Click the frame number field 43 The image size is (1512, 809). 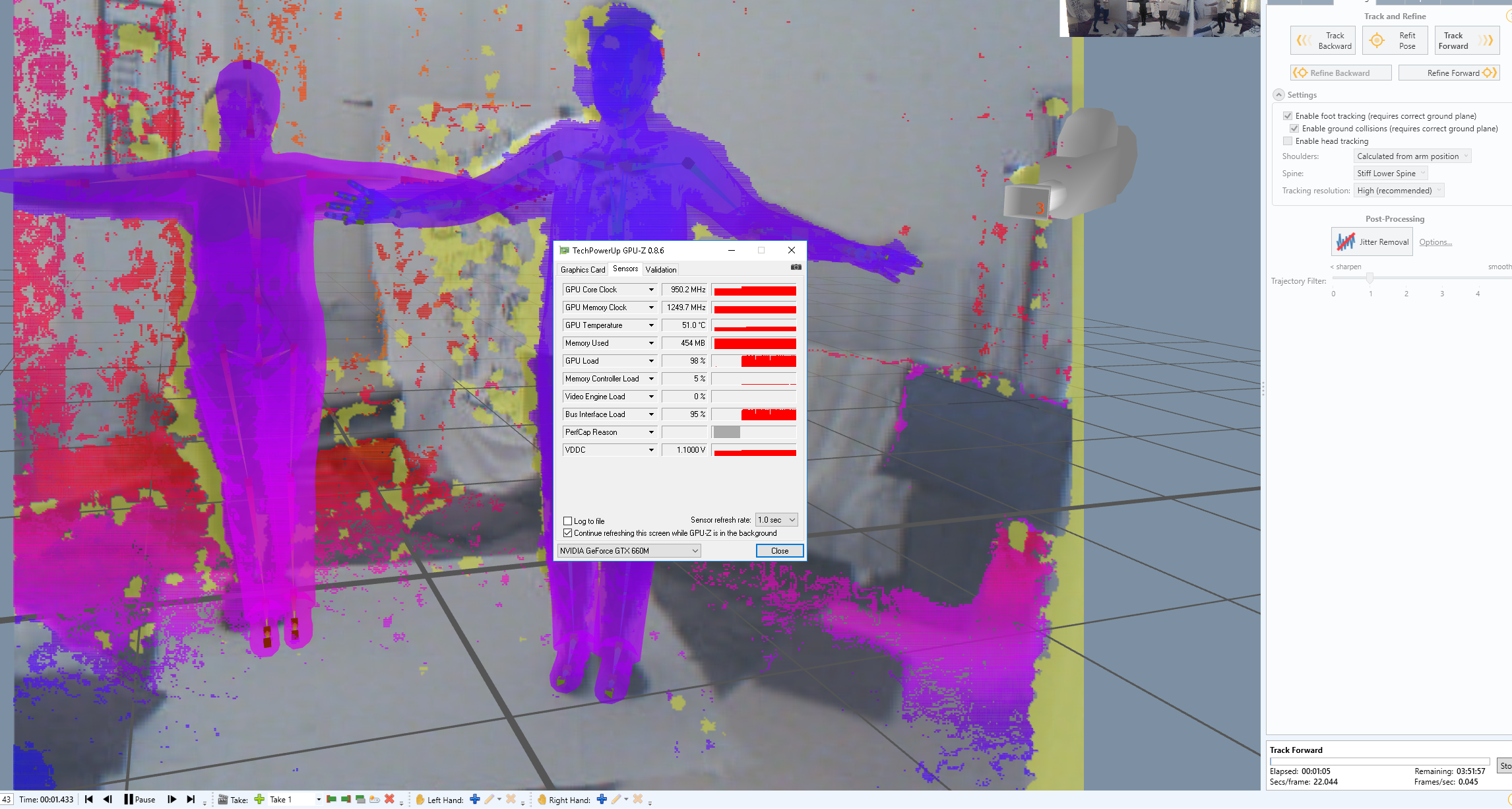[6, 799]
